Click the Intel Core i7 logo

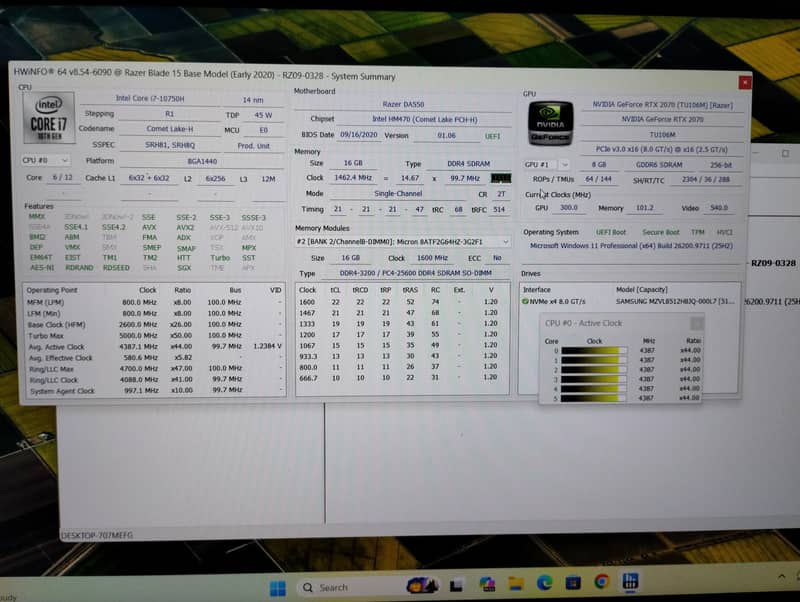point(48,118)
